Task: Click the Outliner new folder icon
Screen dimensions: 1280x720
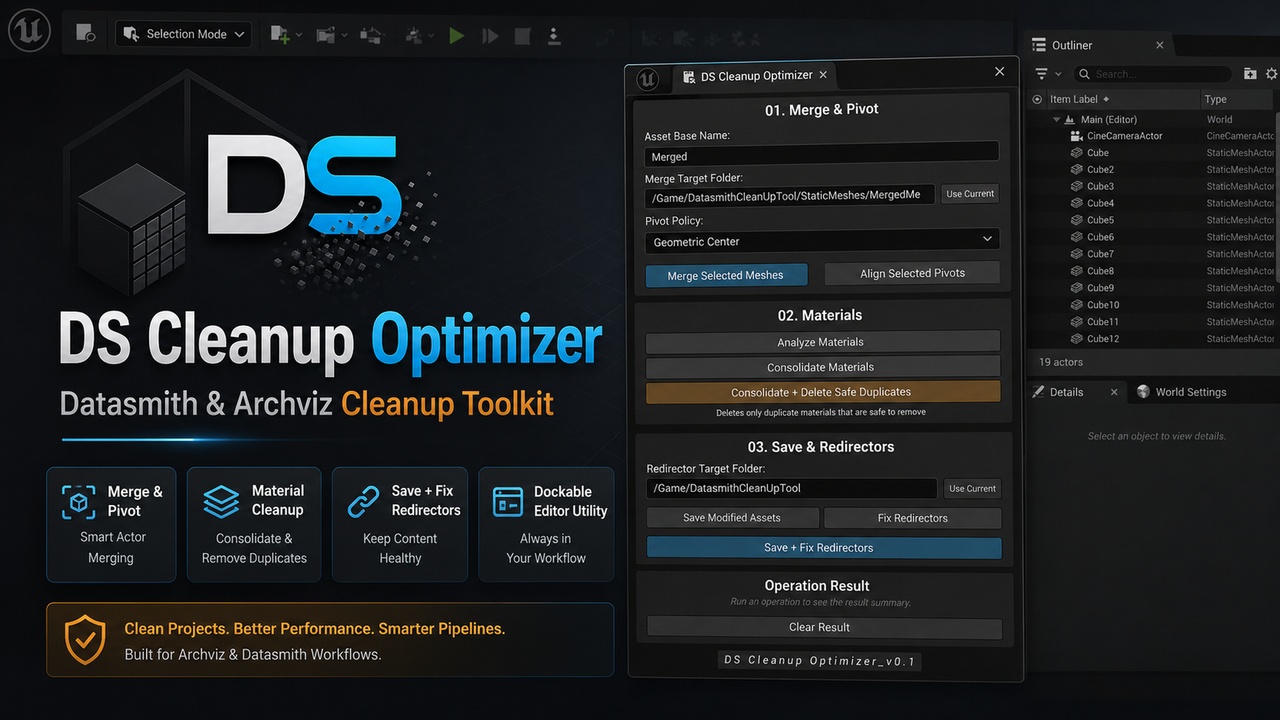Action: [1250, 74]
